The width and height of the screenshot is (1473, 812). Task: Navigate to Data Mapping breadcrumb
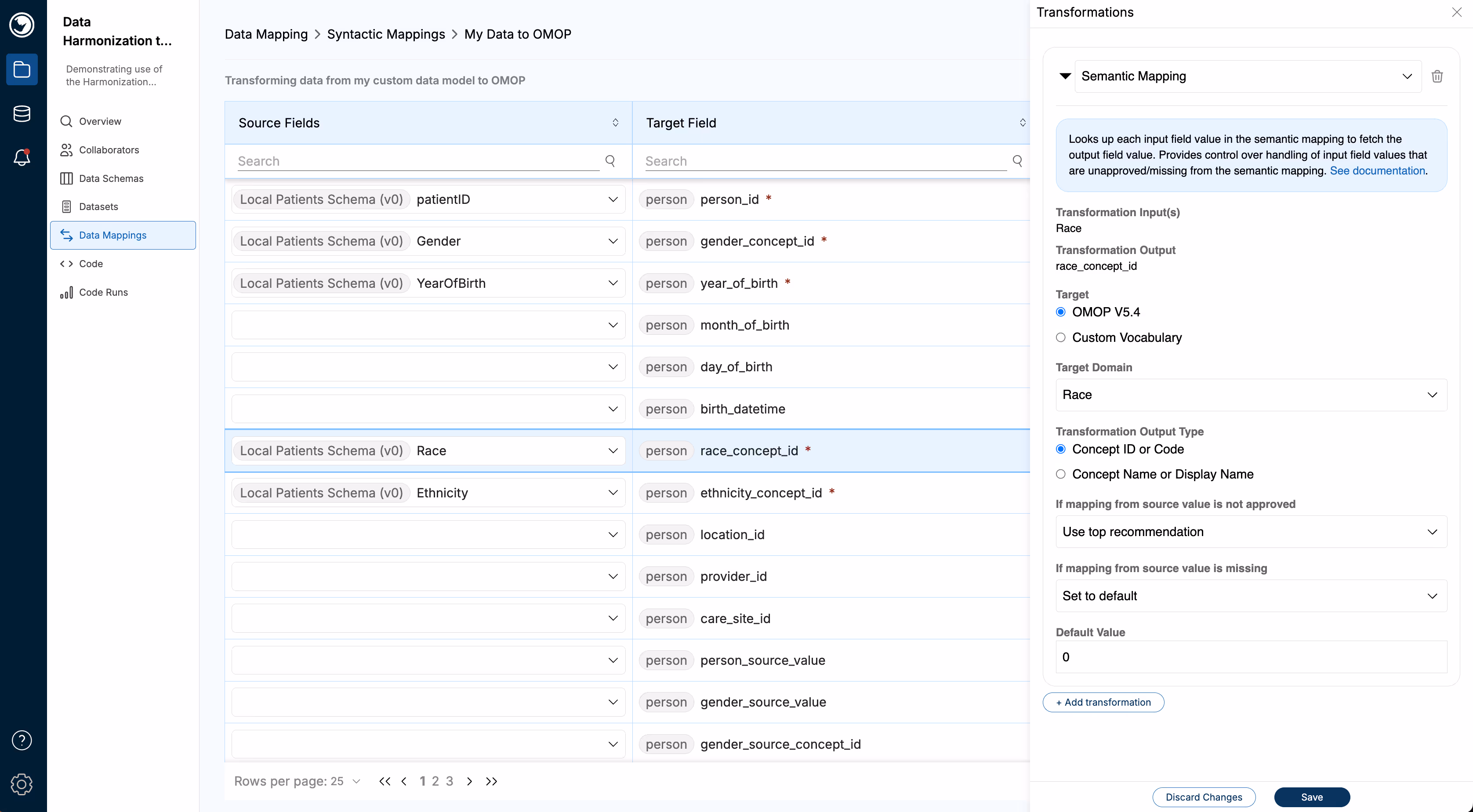tap(266, 34)
